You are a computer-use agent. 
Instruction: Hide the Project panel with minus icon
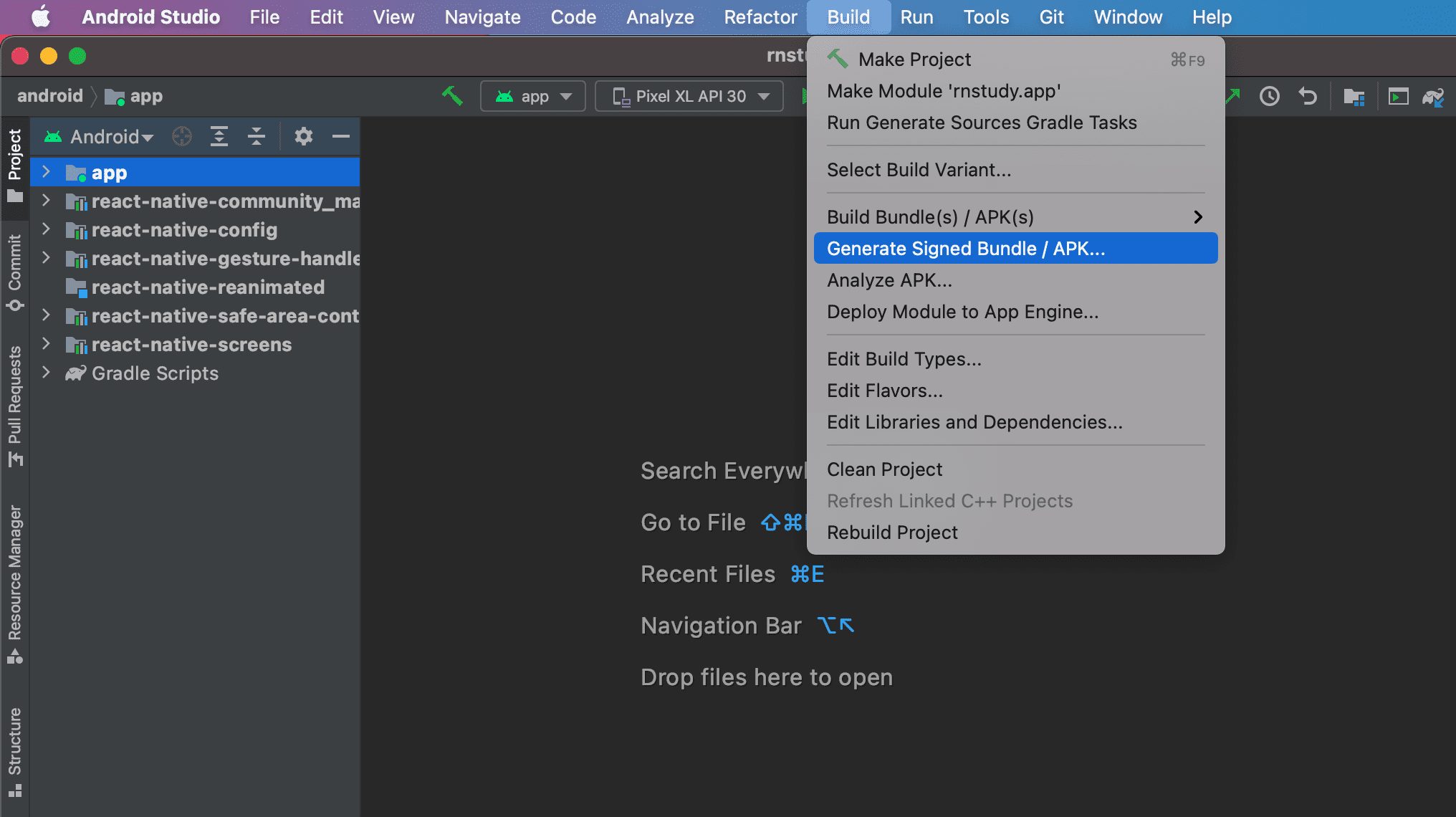(341, 136)
